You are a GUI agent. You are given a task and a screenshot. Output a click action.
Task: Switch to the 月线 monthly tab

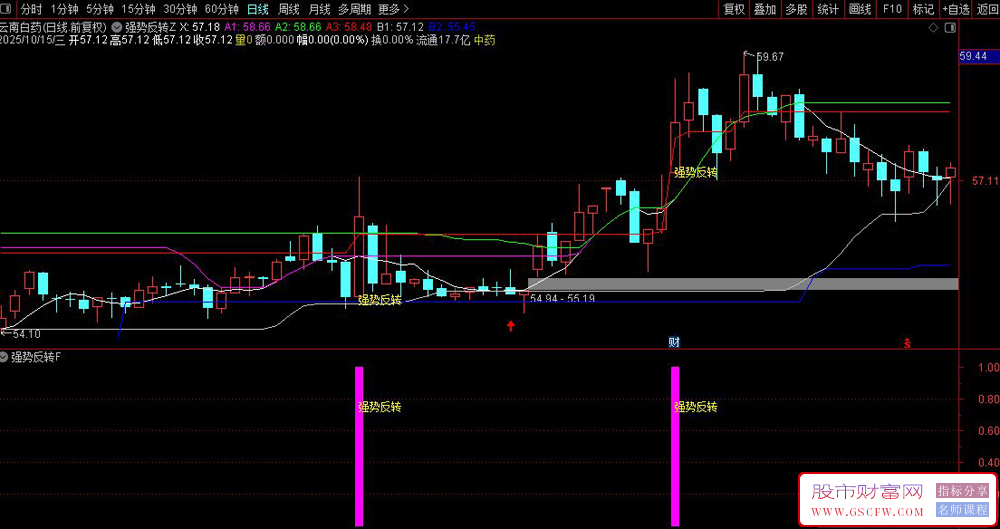[x=319, y=9]
